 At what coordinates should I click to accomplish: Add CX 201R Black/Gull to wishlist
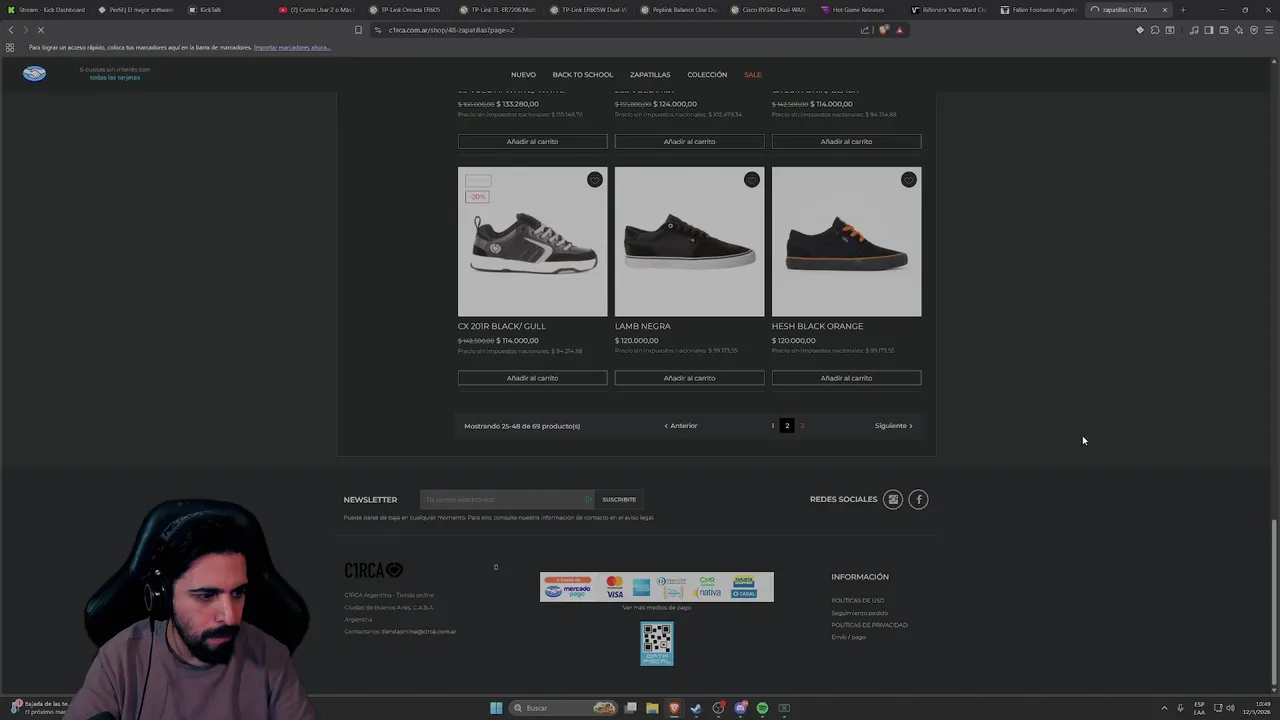tap(595, 180)
